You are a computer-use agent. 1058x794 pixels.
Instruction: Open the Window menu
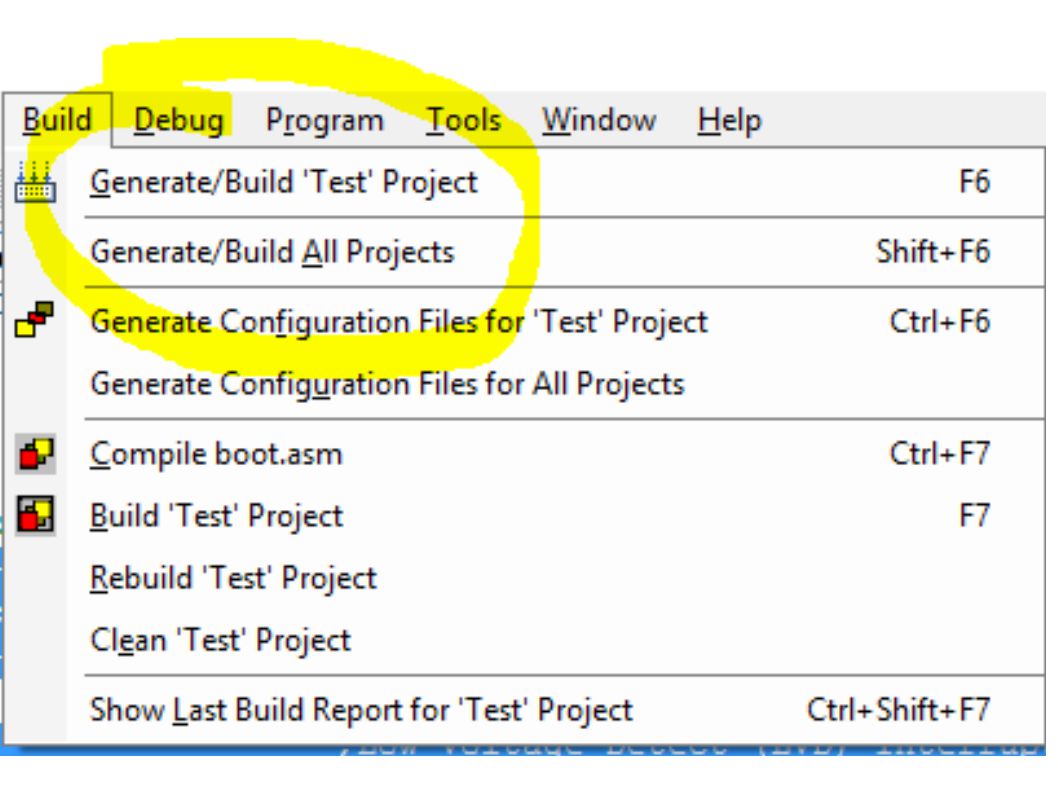coord(599,120)
